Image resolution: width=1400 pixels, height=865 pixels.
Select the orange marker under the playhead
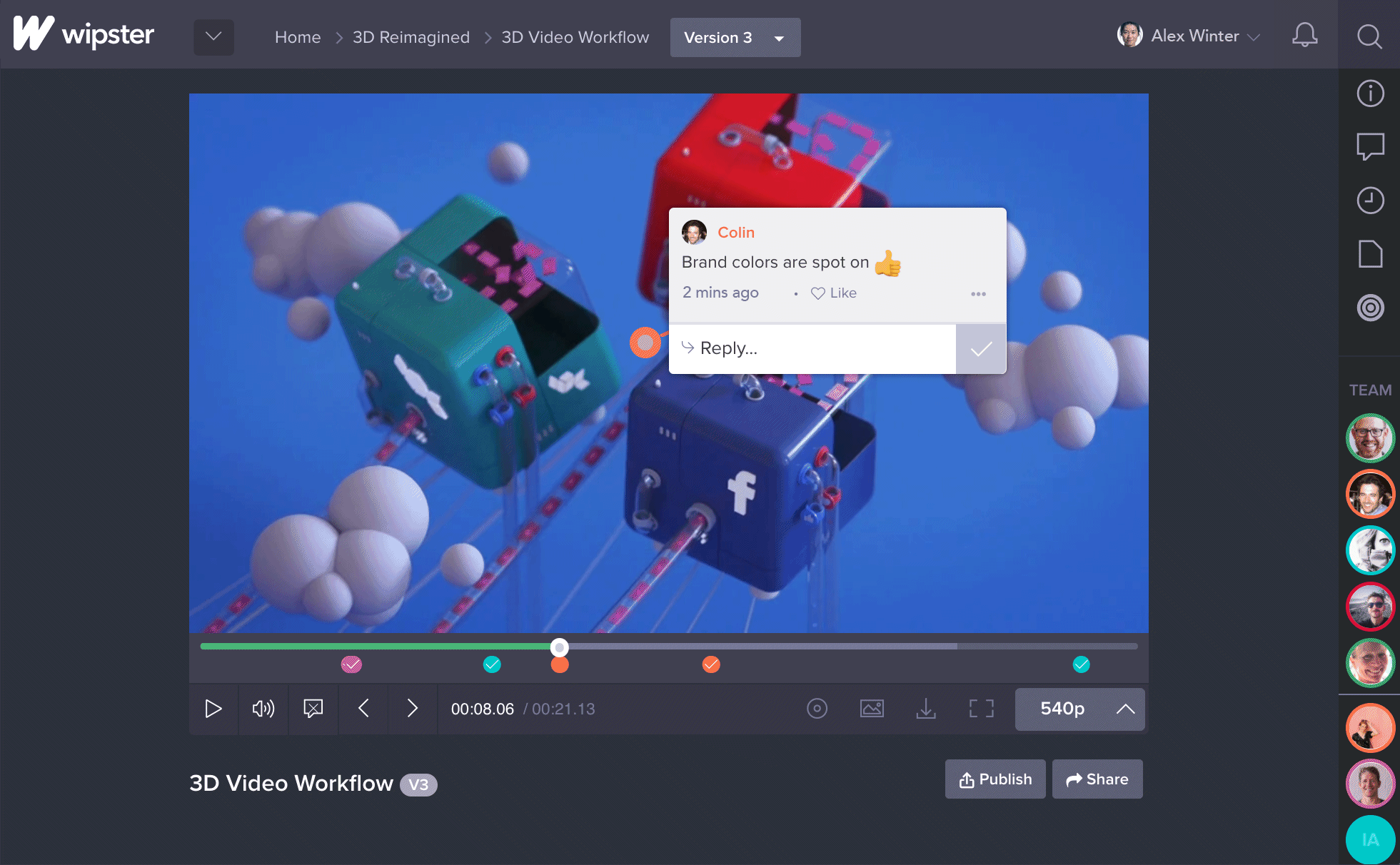pyautogui.click(x=560, y=664)
